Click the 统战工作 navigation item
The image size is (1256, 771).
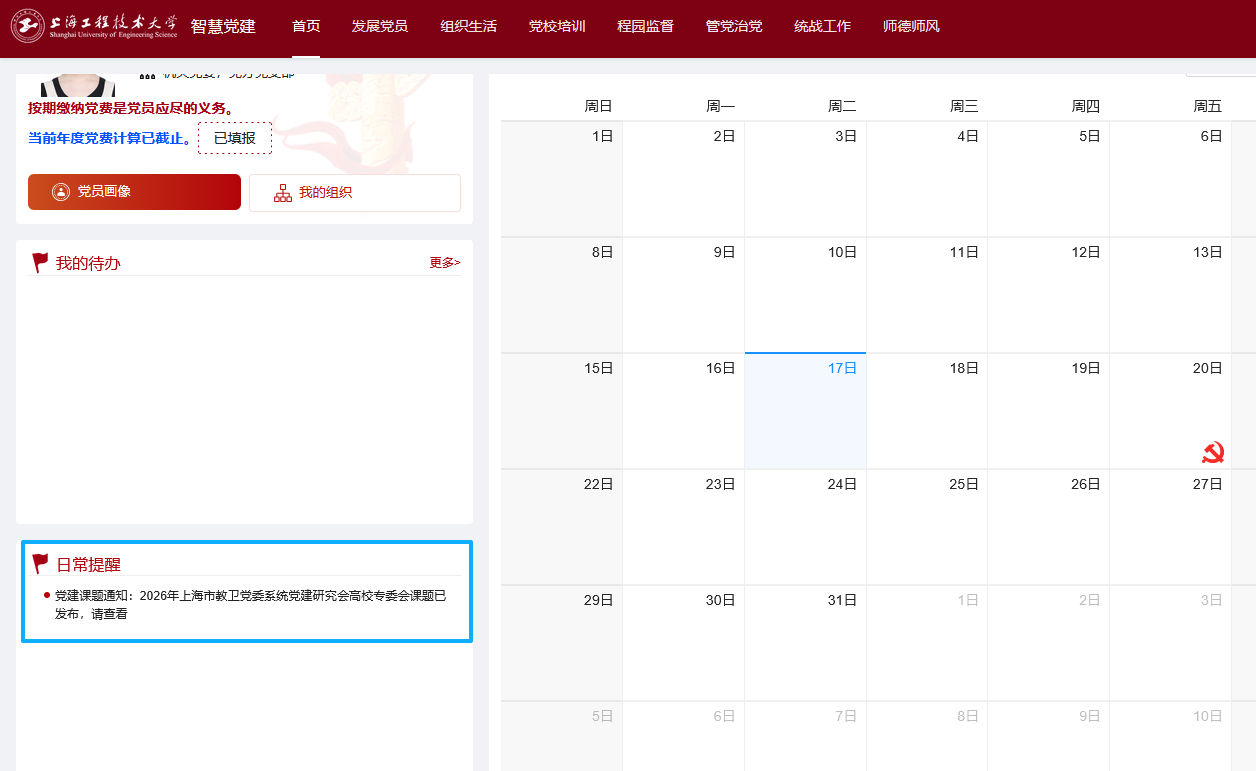pos(822,26)
